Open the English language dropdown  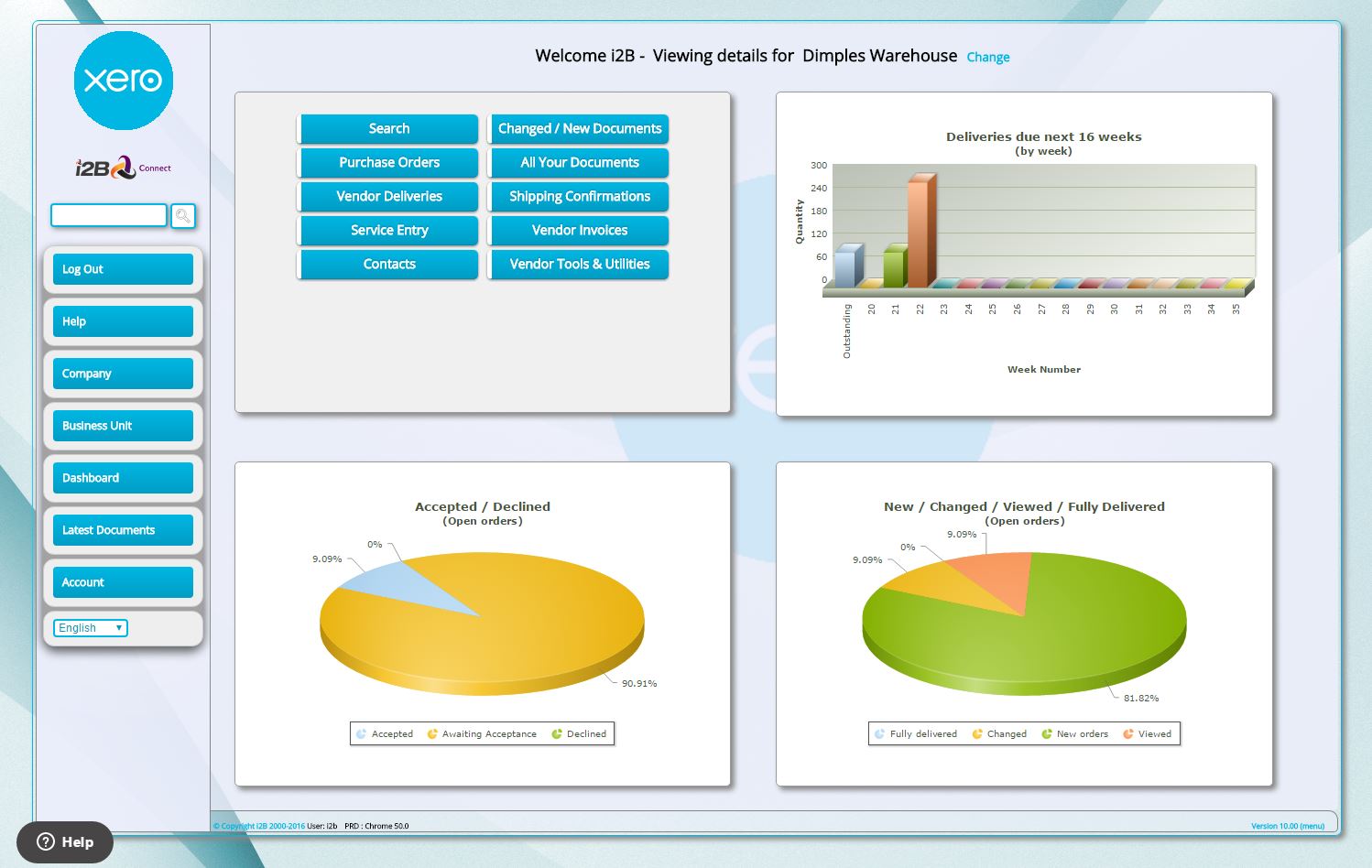[x=91, y=628]
